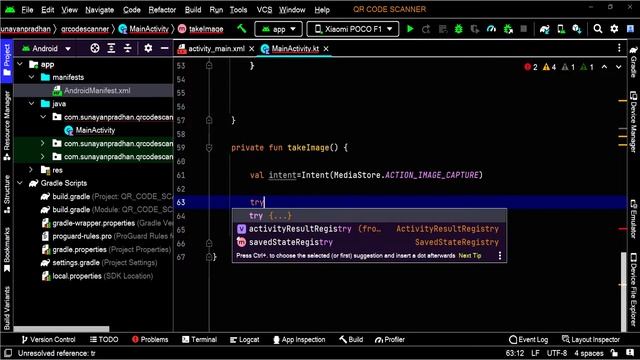Toggle the Bookmarks side tab
Viewport: 640px width, 360px height.
point(7,250)
